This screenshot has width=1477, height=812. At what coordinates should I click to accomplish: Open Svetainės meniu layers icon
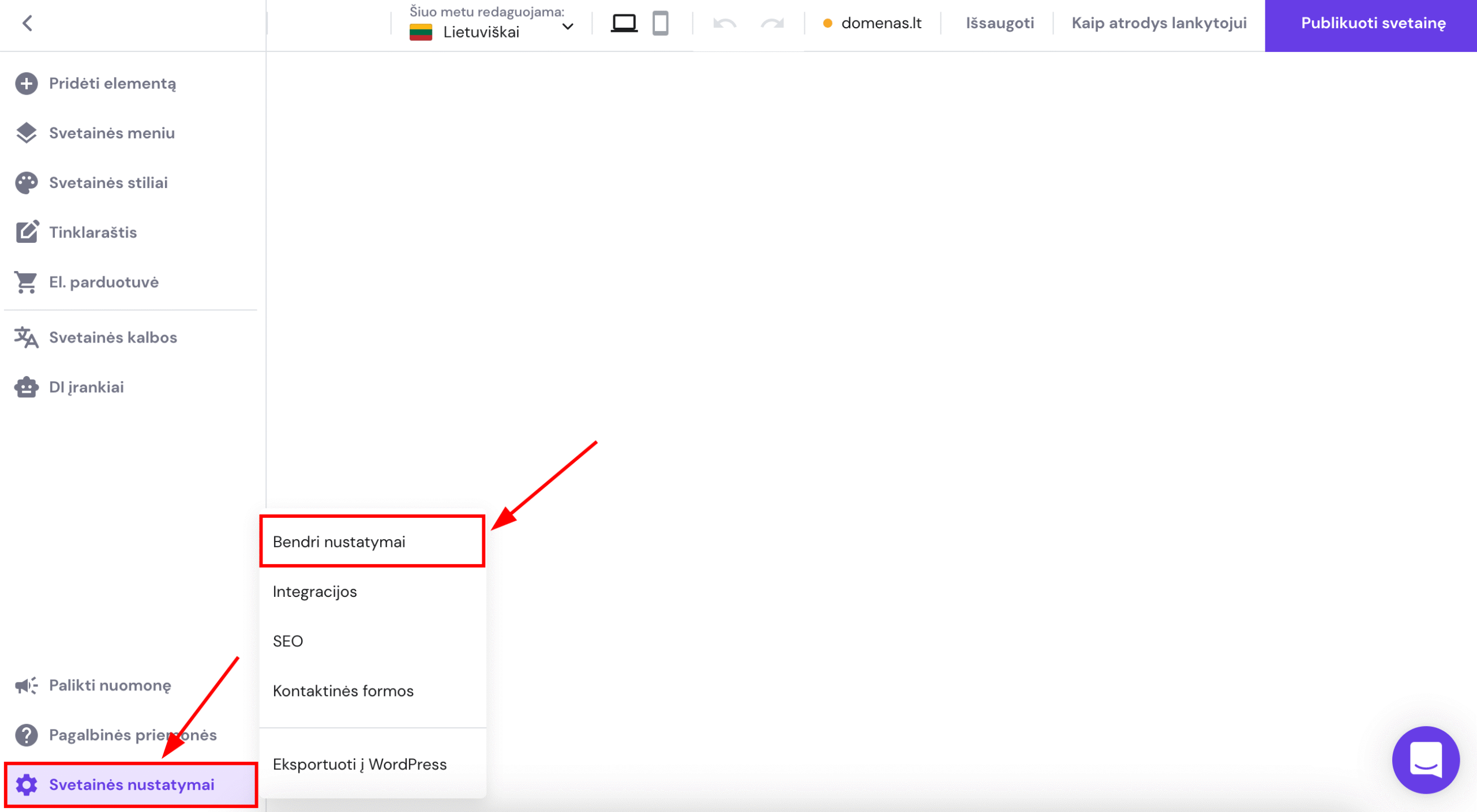point(27,133)
